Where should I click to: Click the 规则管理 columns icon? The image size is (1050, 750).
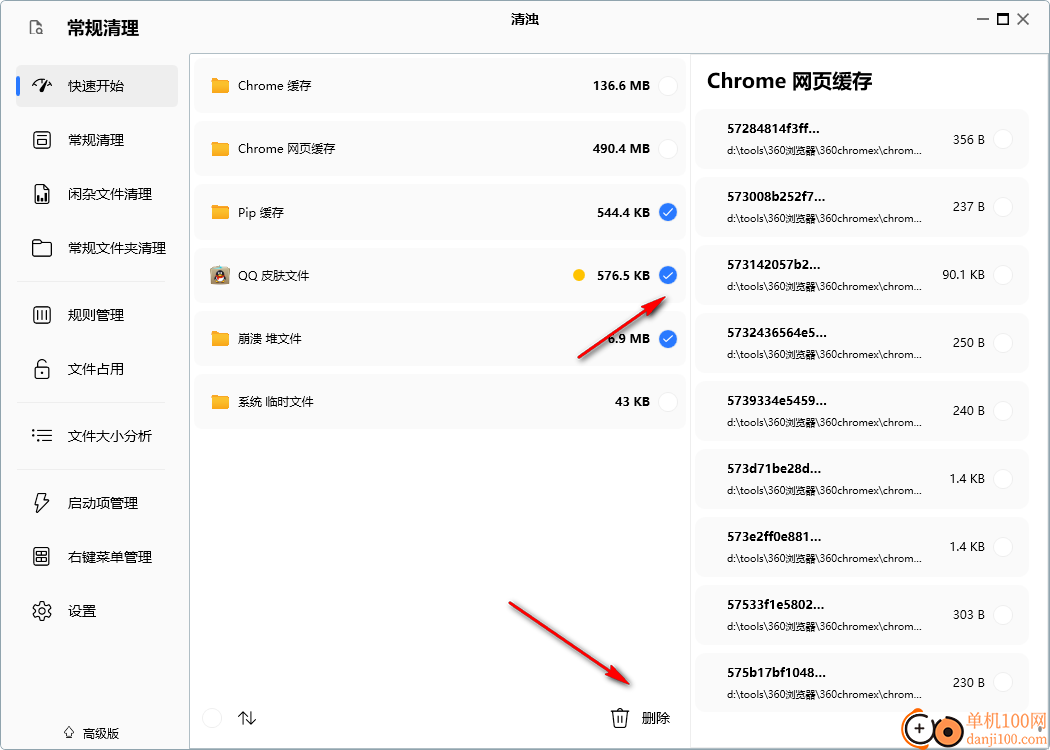tap(42, 315)
